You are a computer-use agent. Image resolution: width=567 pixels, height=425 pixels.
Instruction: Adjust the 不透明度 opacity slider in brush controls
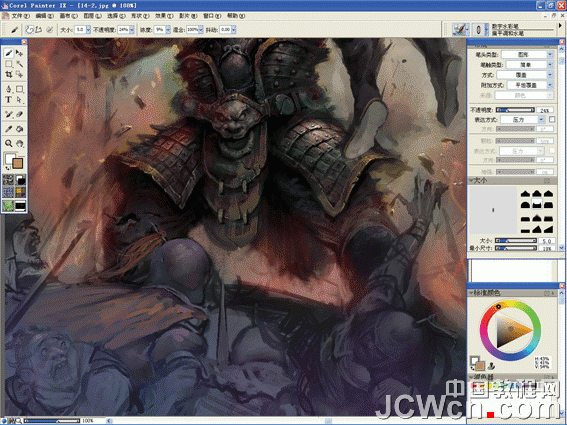pos(515,110)
